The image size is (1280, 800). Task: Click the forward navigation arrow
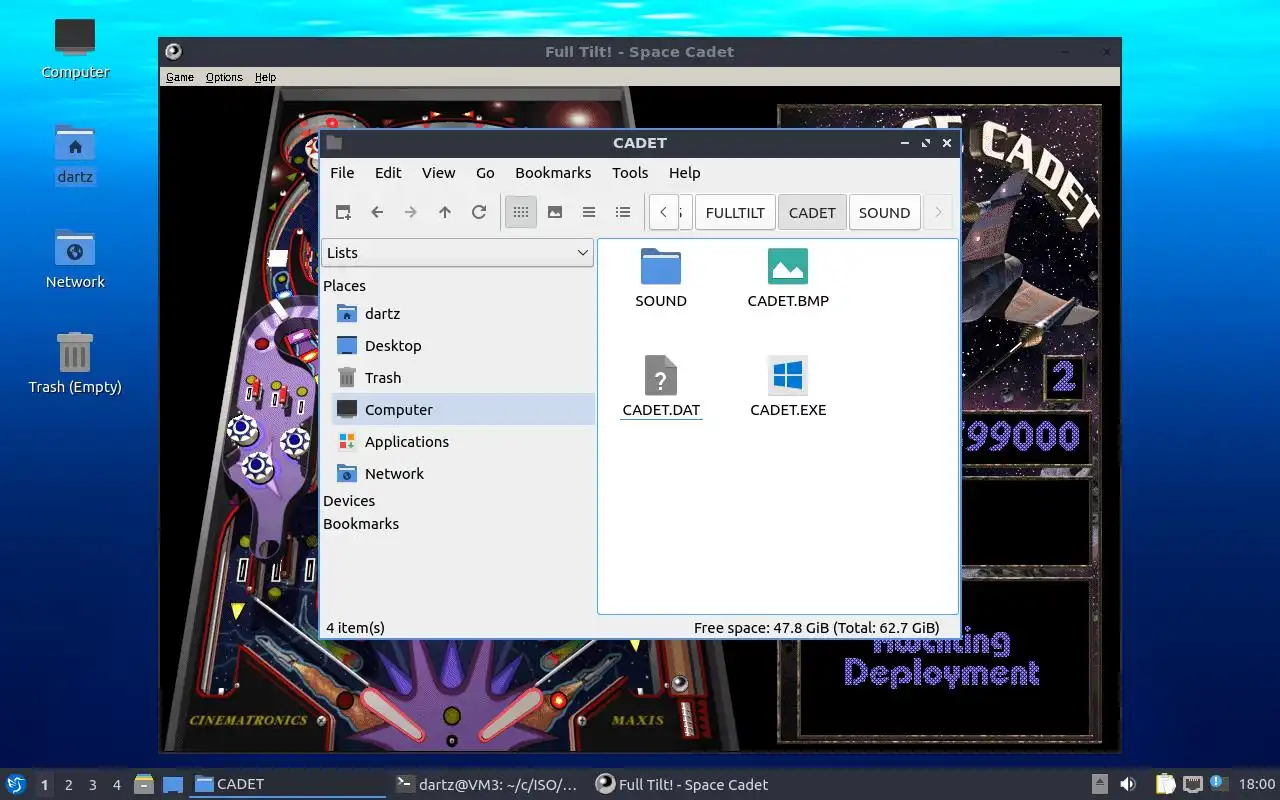pos(411,212)
